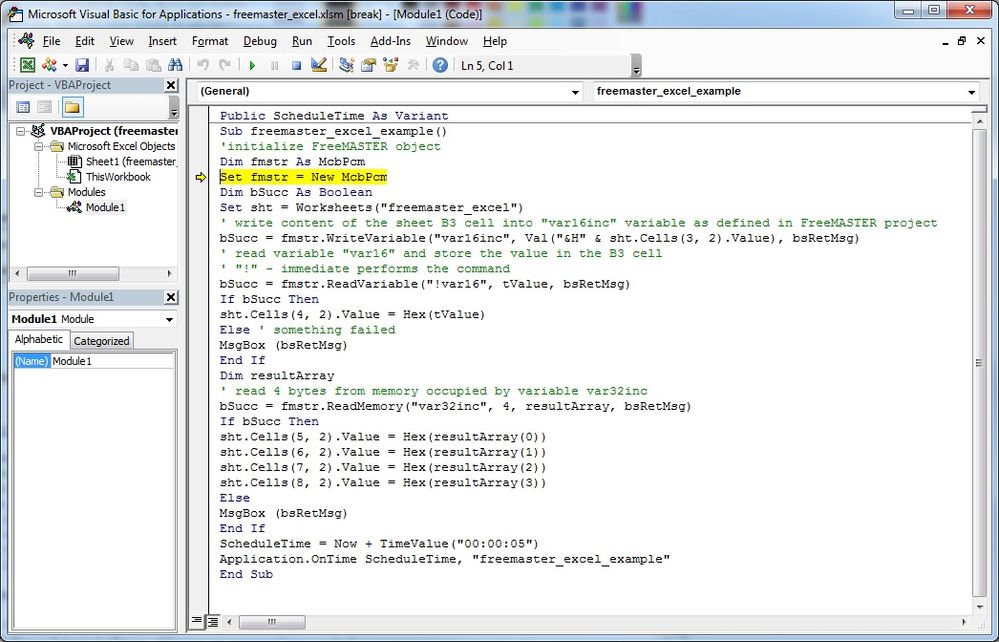This screenshot has width=999, height=642.
Task: Click the Copy toolbar icon
Action: (x=131, y=65)
